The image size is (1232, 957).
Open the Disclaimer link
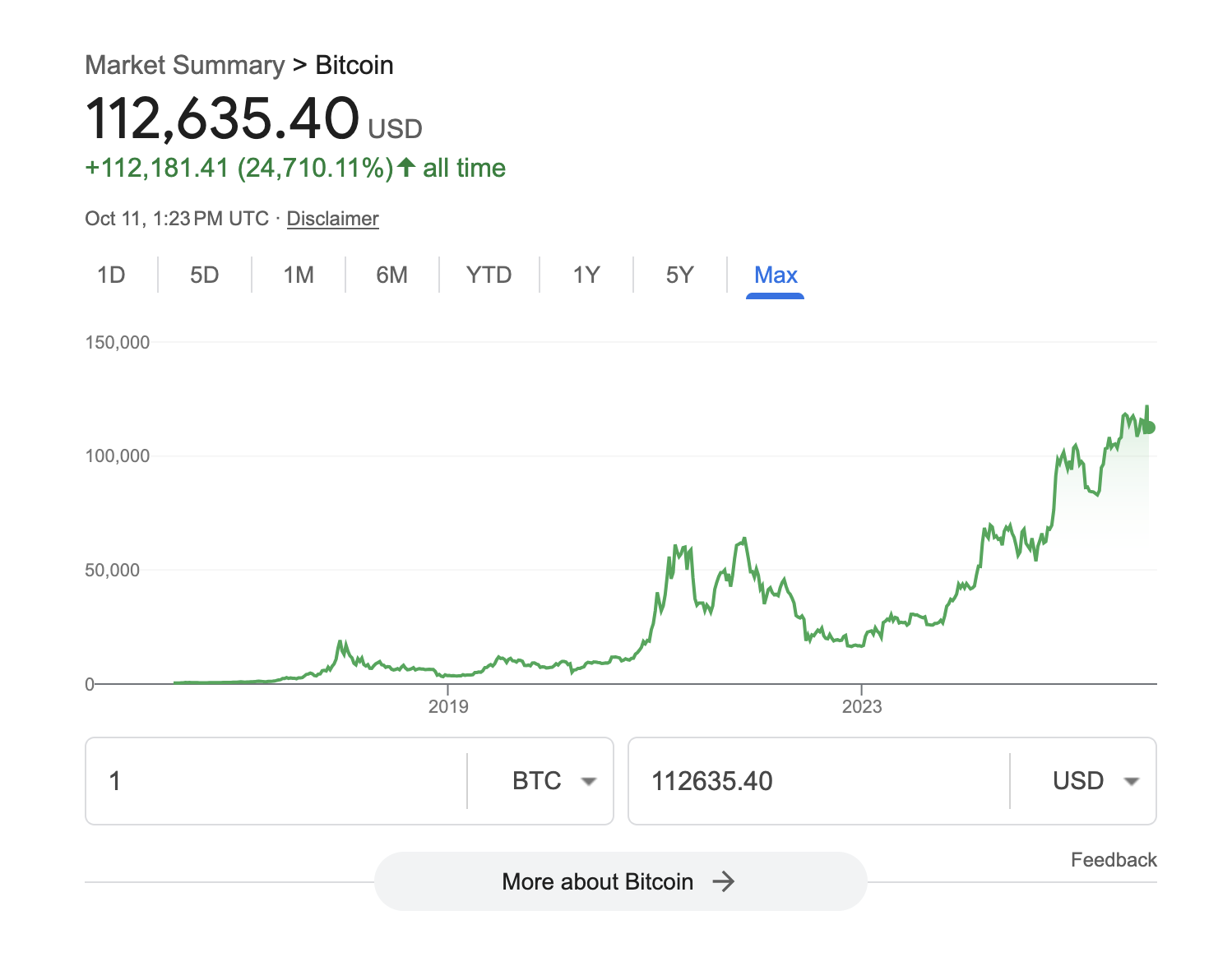pyautogui.click(x=332, y=219)
